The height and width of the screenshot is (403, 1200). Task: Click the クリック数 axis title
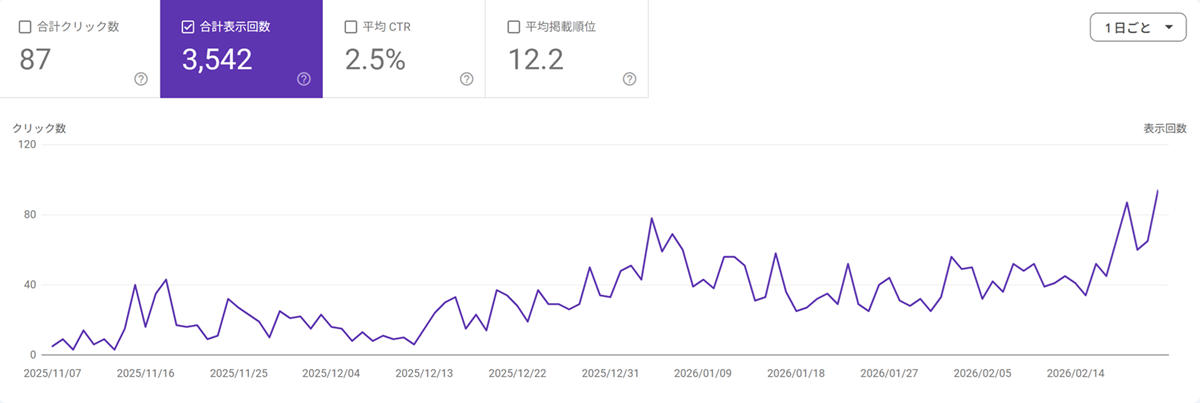click(39, 128)
